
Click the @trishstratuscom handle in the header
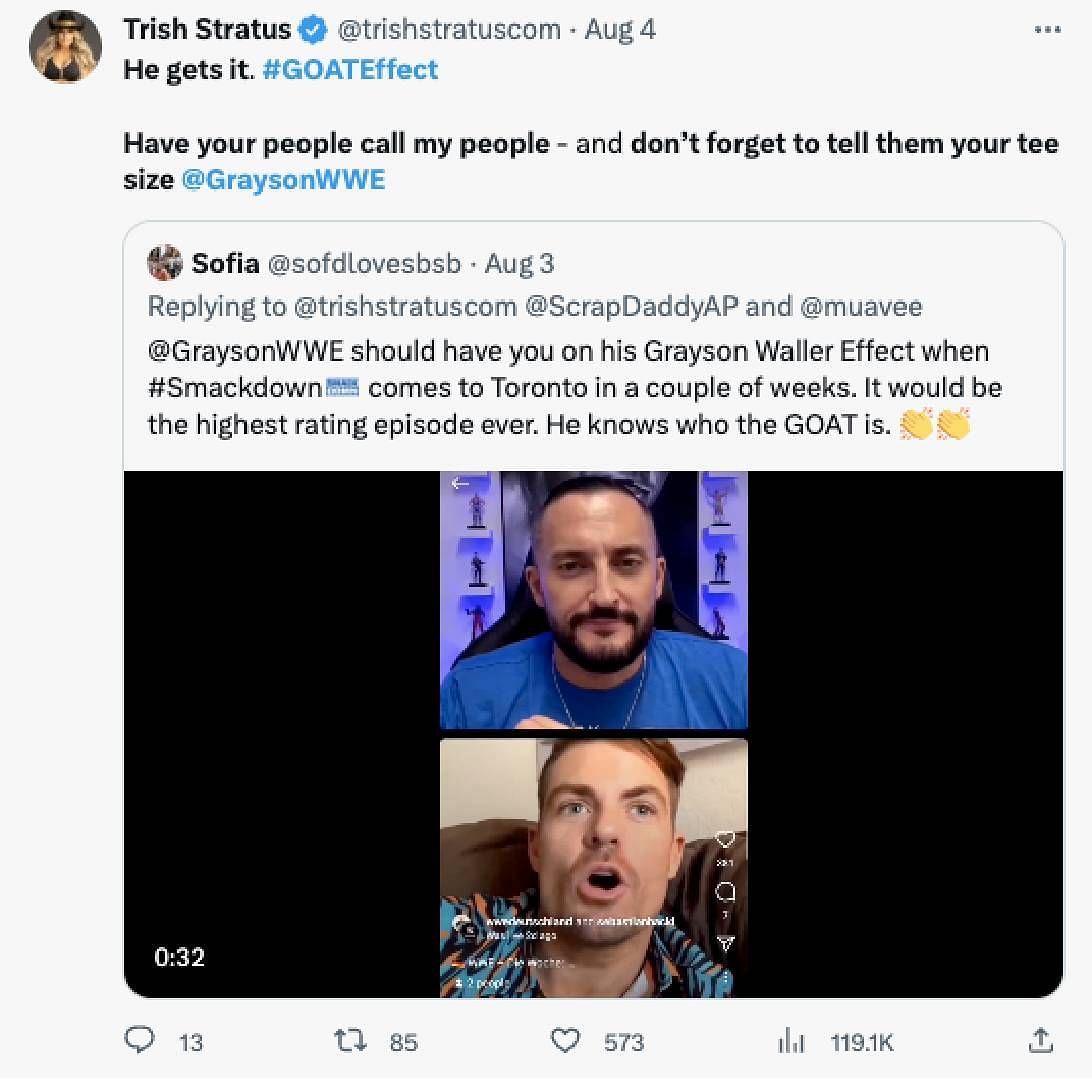(448, 30)
